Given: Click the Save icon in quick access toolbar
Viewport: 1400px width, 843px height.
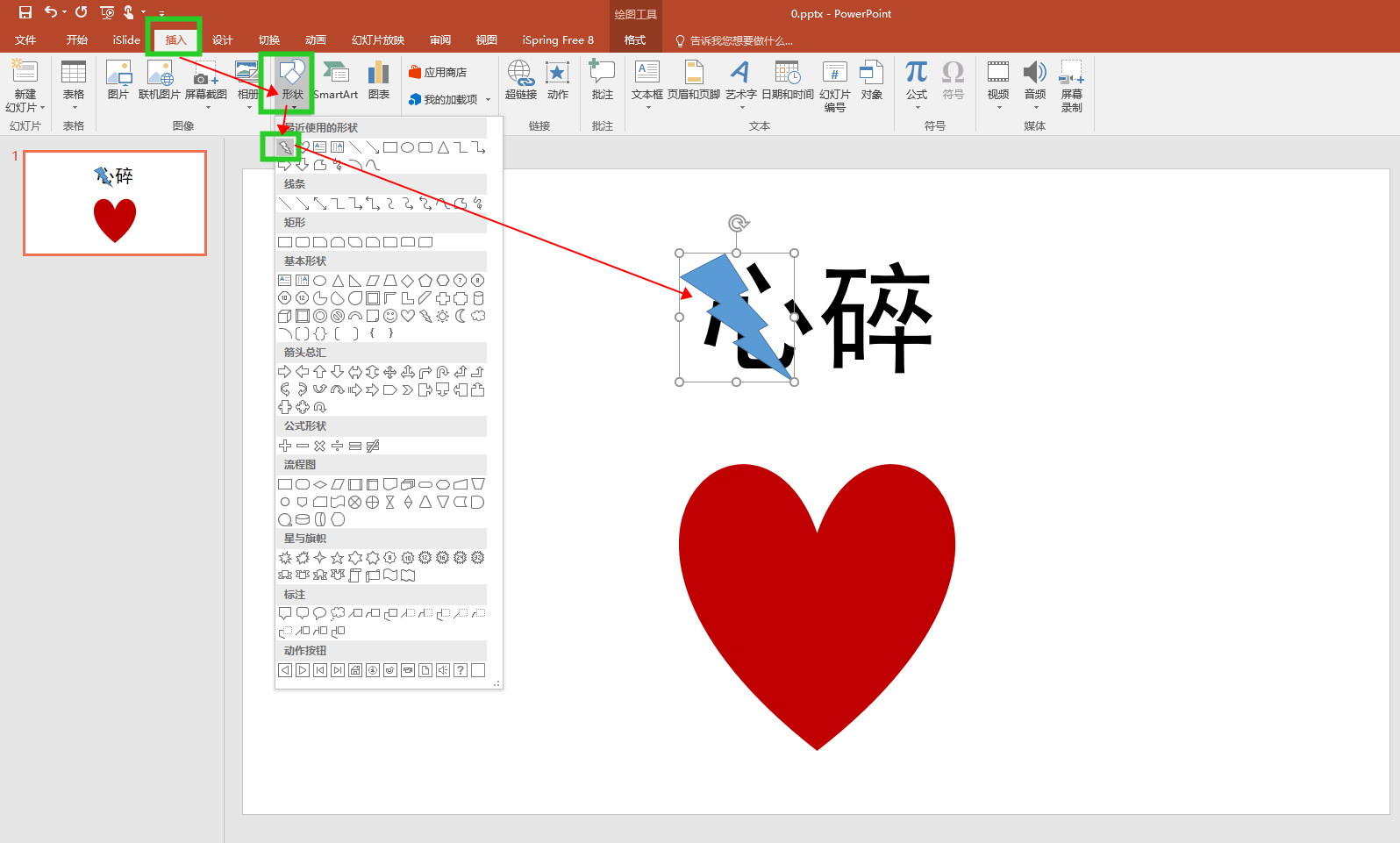Looking at the screenshot, I should click(25, 12).
